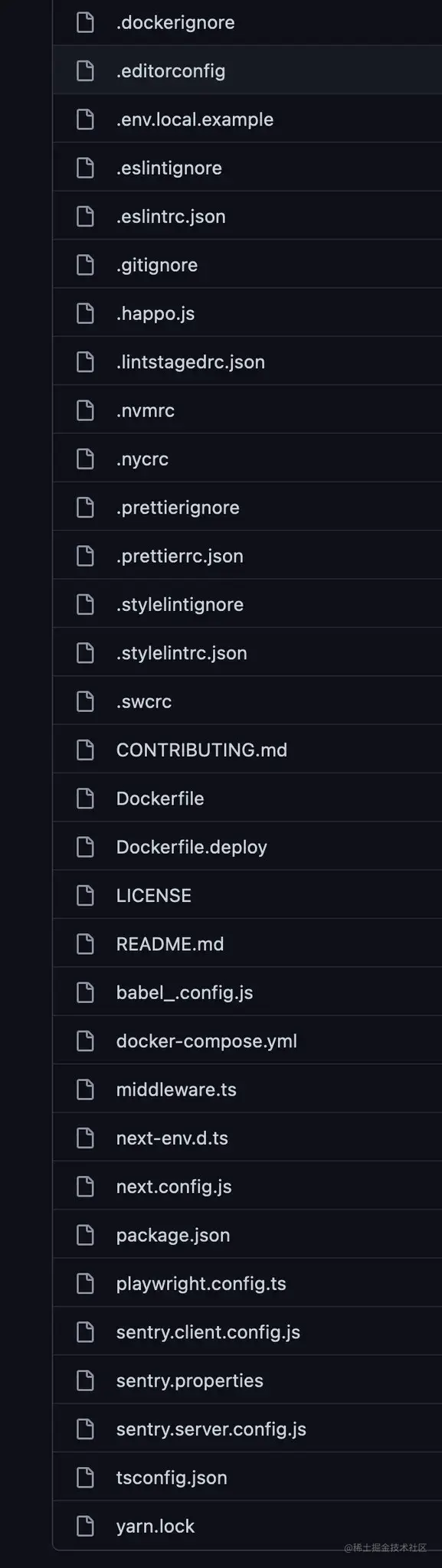The width and height of the screenshot is (442, 1568).
Task: Open docker-compose.yml file
Action: [x=207, y=1041]
